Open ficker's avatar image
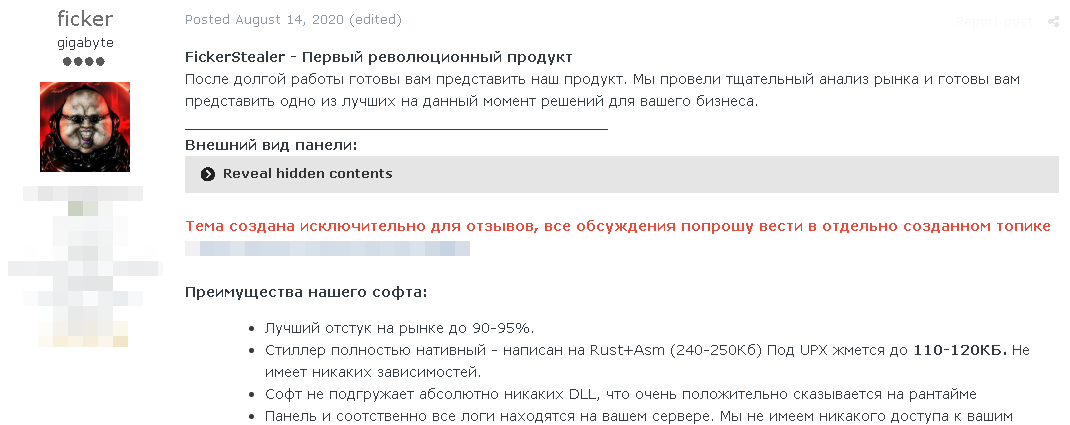 (85, 127)
